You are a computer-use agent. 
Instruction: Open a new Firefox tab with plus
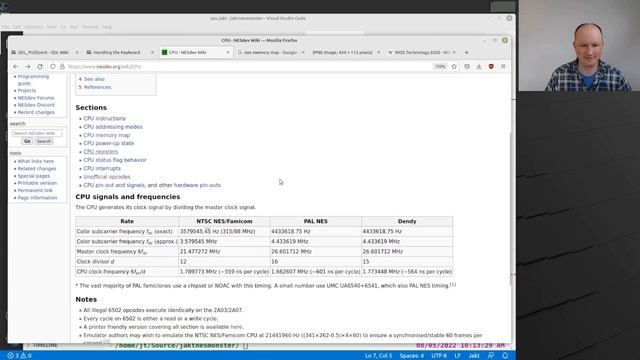pyautogui.click(x=467, y=52)
